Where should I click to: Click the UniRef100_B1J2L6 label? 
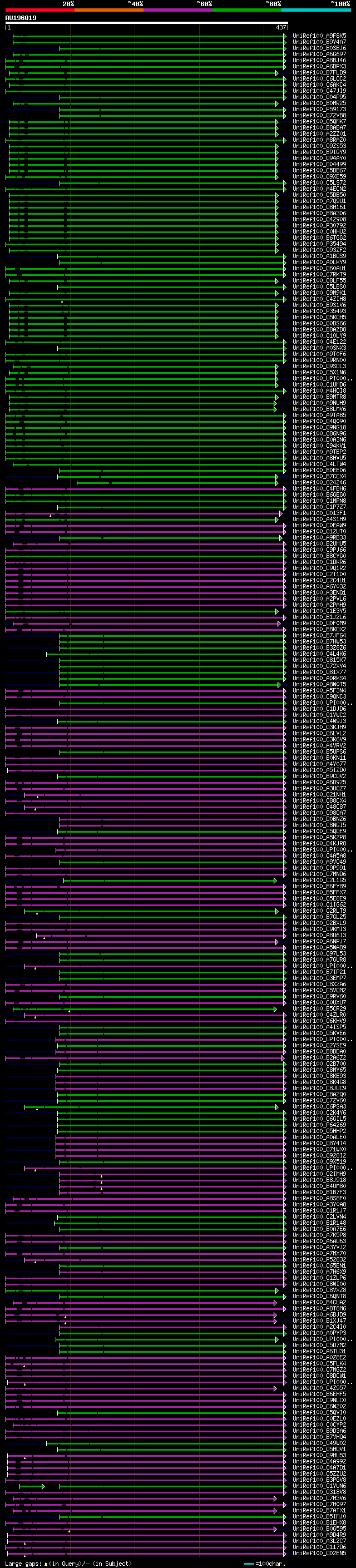click(319, 617)
